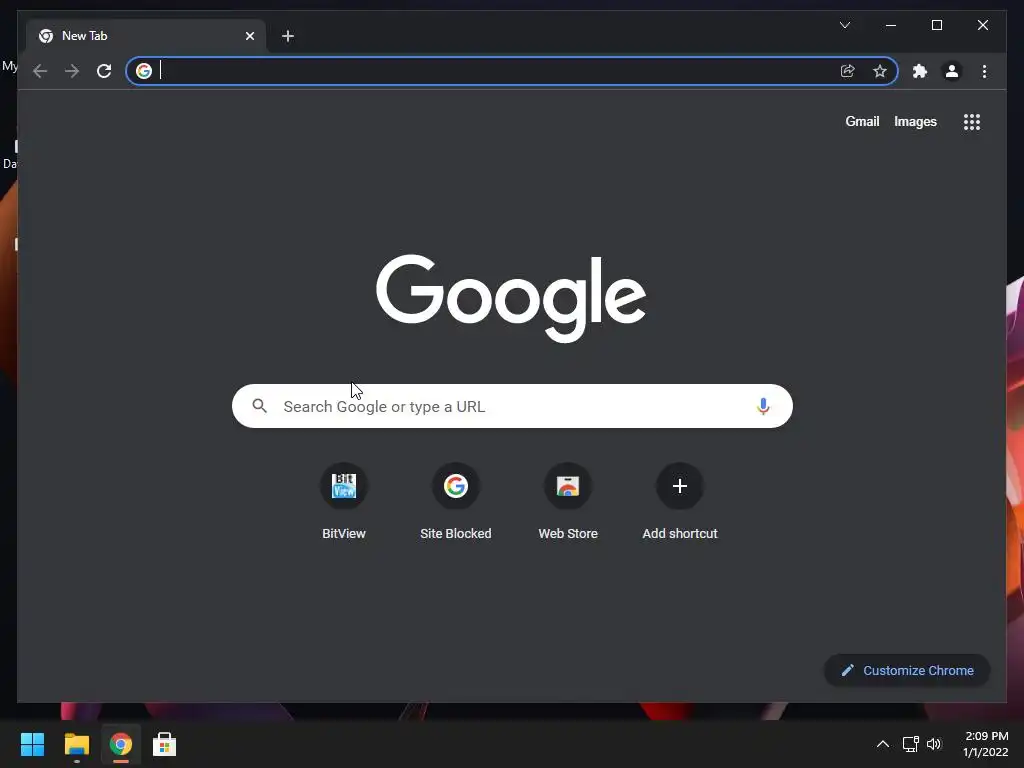
Task: Open the Site Blocked shortcut
Action: click(x=455, y=502)
